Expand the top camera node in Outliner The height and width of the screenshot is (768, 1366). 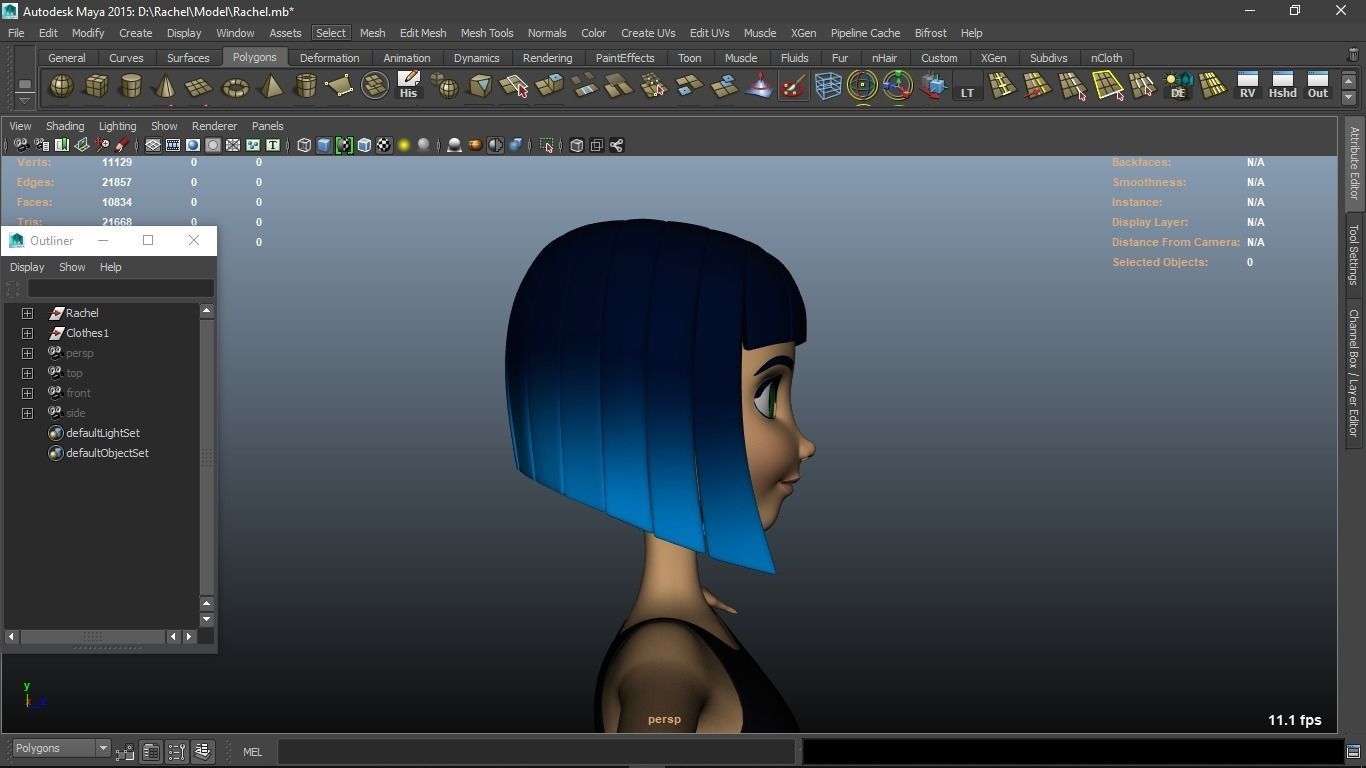coord(28,373)
